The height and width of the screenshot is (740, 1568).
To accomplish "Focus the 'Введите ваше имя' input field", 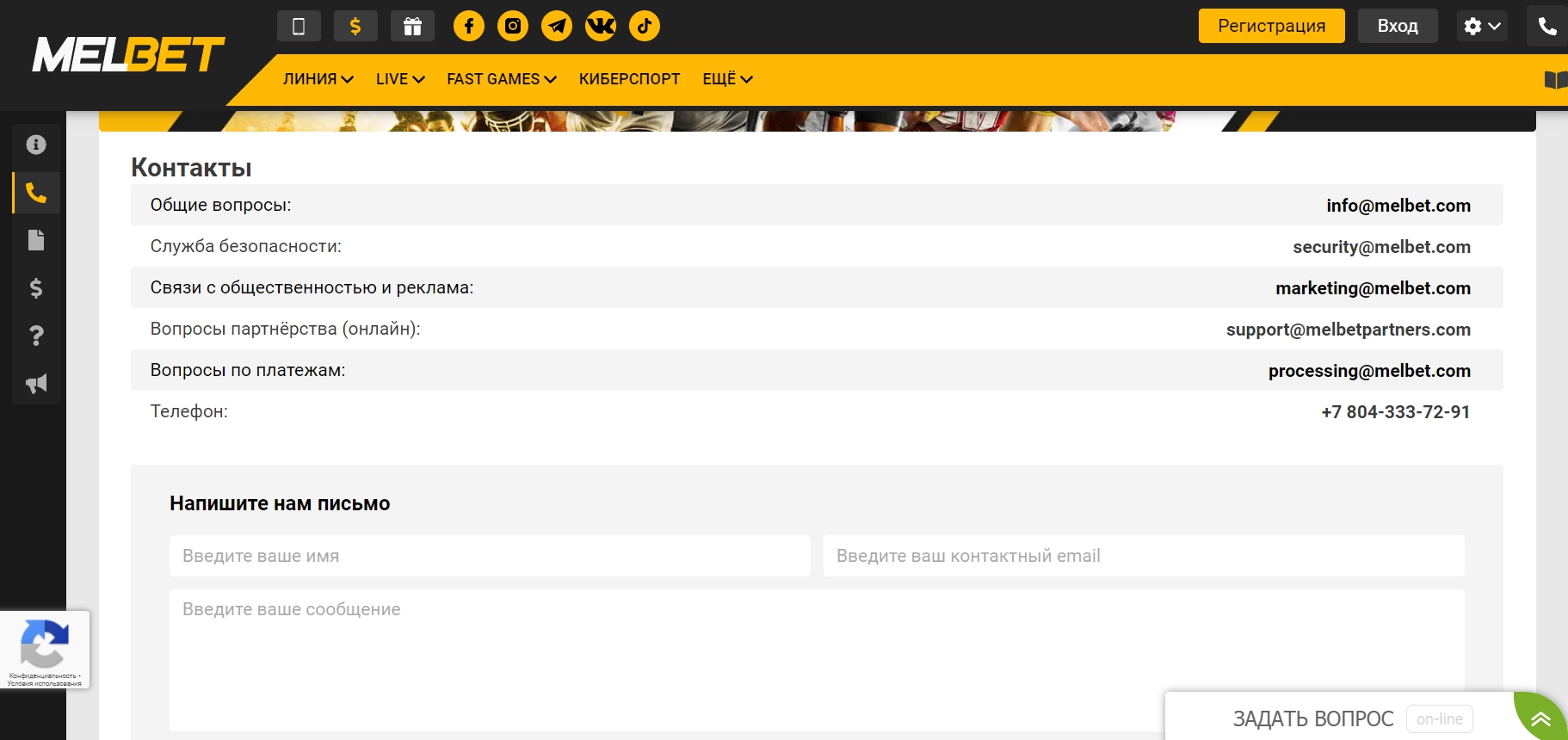I will 490,556.
